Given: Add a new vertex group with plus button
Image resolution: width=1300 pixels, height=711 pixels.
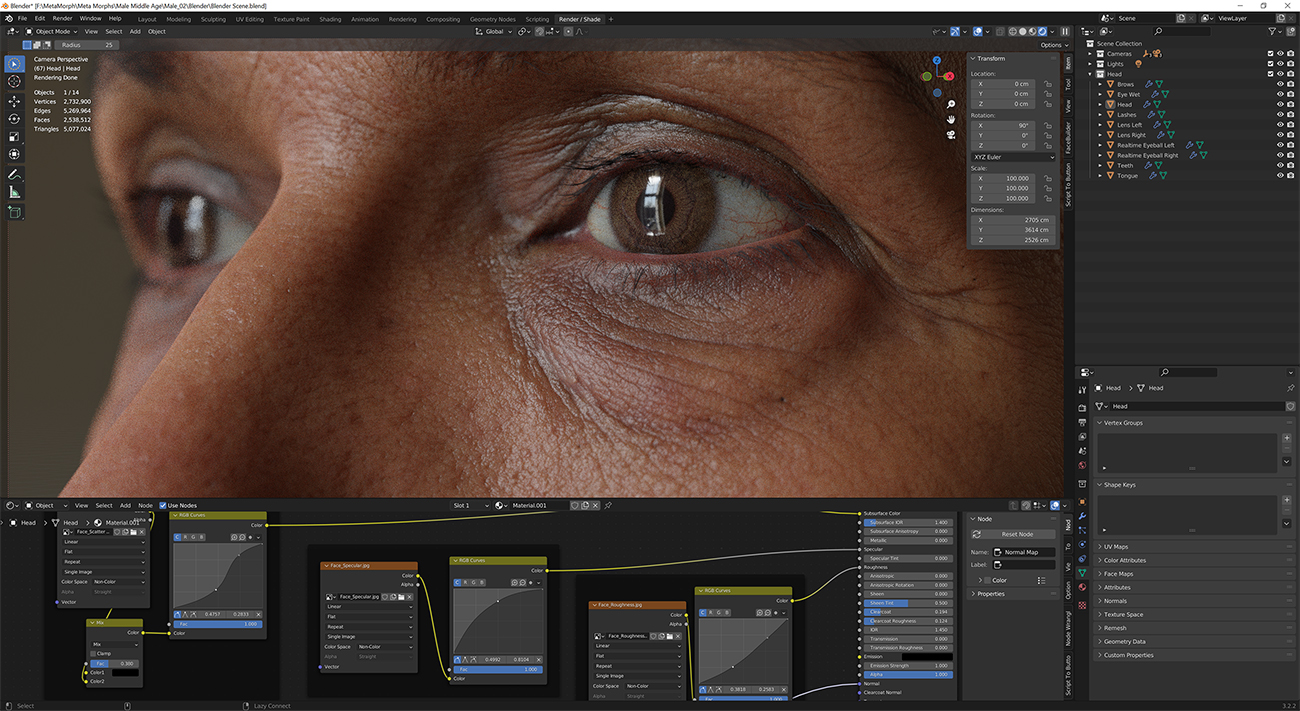Looking at the screenshot, I should (1287, 438).
